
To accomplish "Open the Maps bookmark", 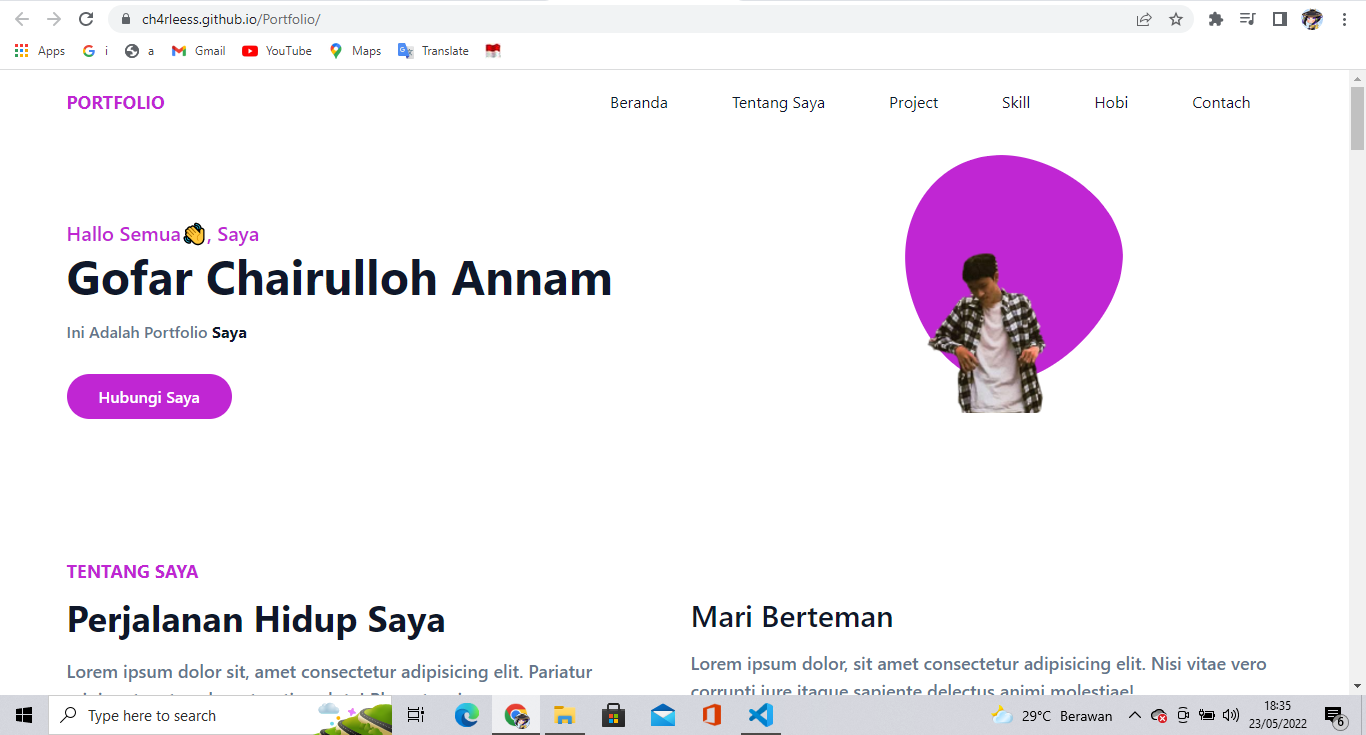I will 355,51.
